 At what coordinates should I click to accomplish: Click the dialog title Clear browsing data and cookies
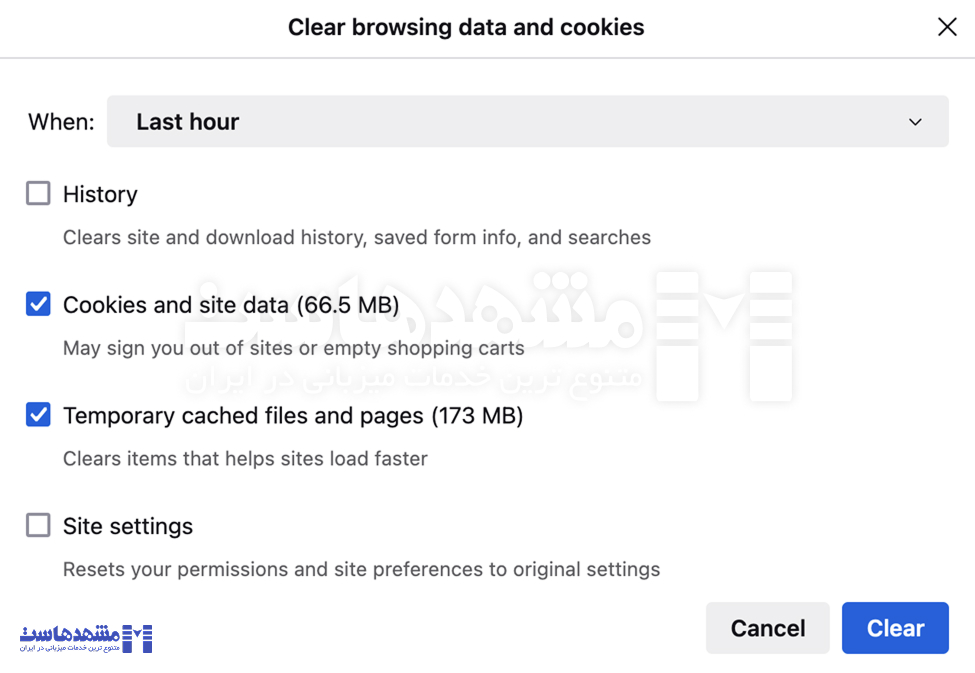click(466, 27)
